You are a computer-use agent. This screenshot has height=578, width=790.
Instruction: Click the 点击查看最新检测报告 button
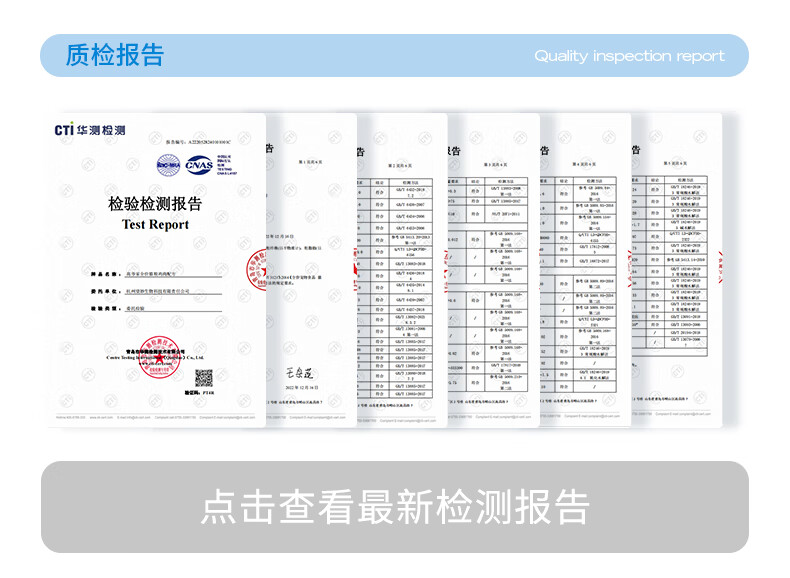click(x=394, y=506)
